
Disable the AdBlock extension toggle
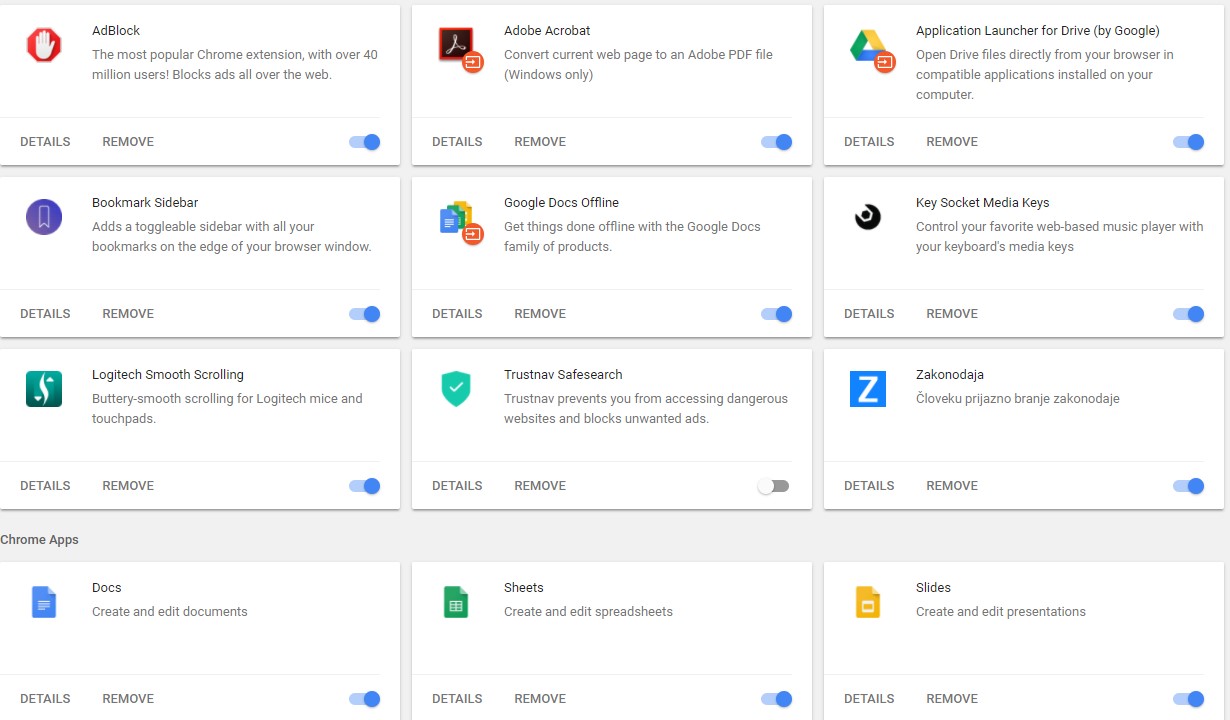[365, 142]
